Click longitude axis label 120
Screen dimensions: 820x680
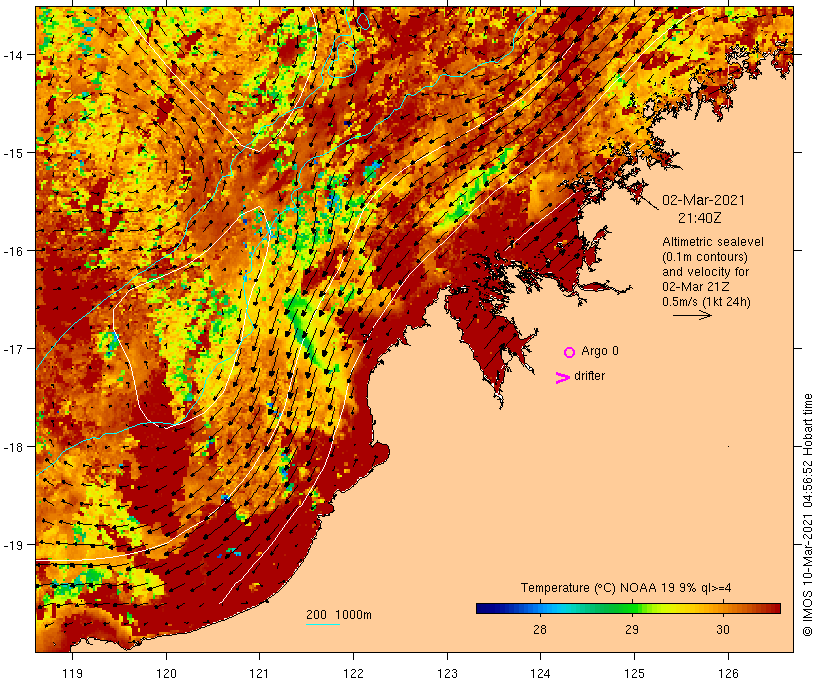click(166, 673)
